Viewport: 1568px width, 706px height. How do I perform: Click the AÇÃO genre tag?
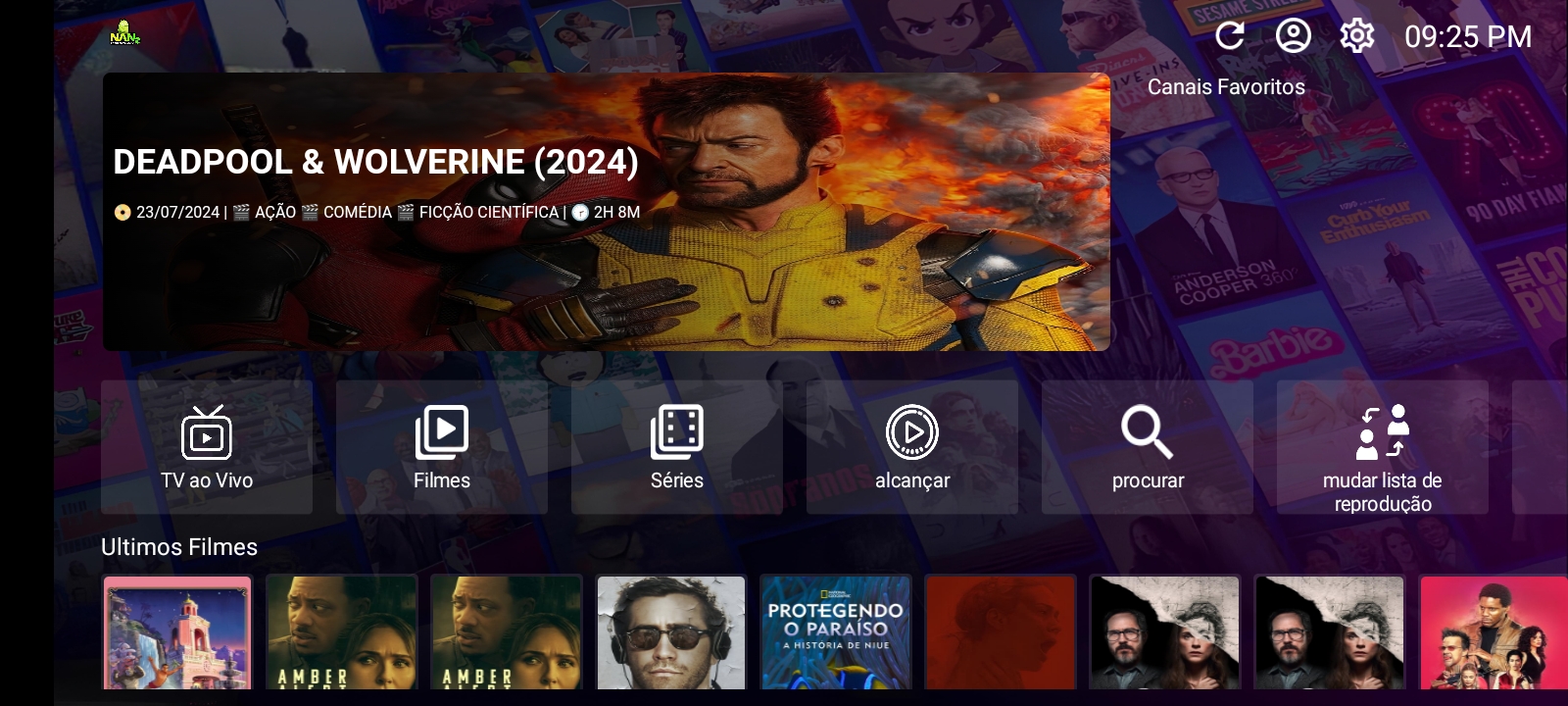(x=275, y=212)
